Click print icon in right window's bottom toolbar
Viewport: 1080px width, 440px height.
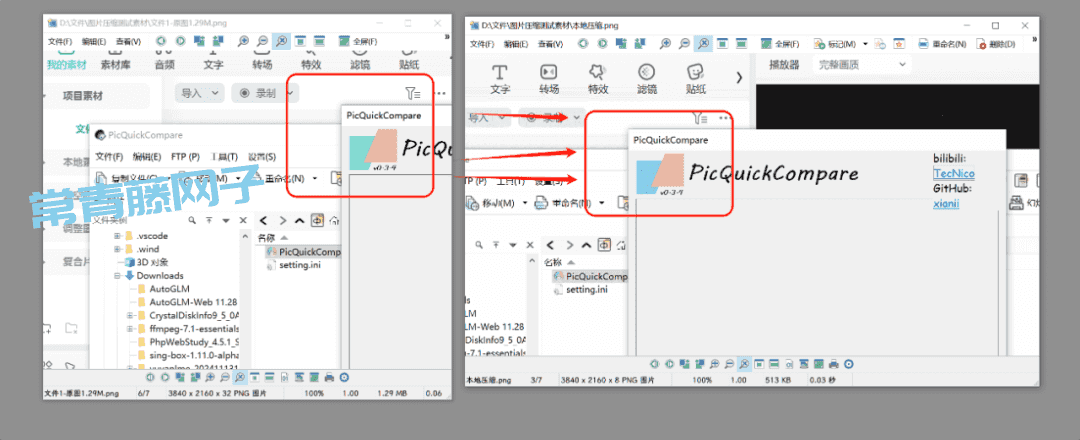(x=834, y=363)
